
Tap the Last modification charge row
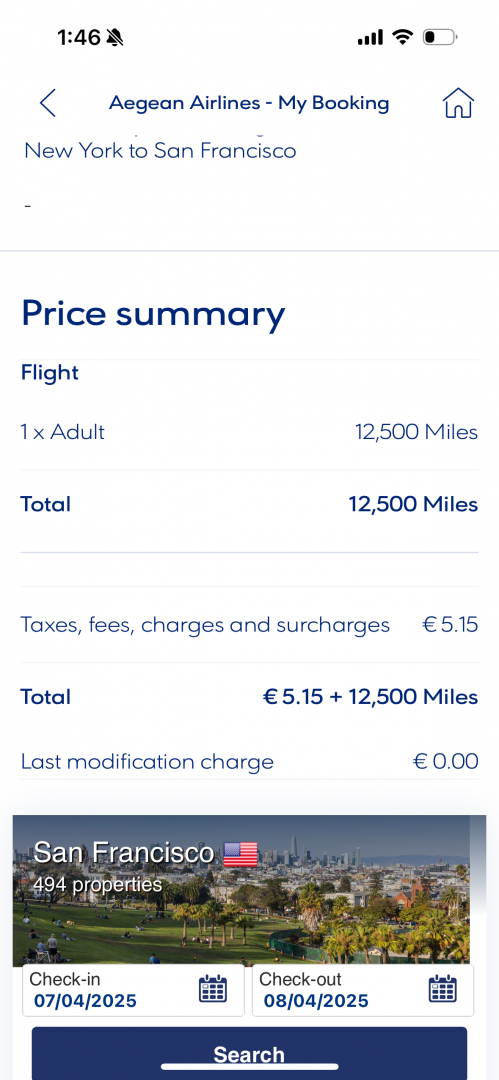click(x=250, y=762)
